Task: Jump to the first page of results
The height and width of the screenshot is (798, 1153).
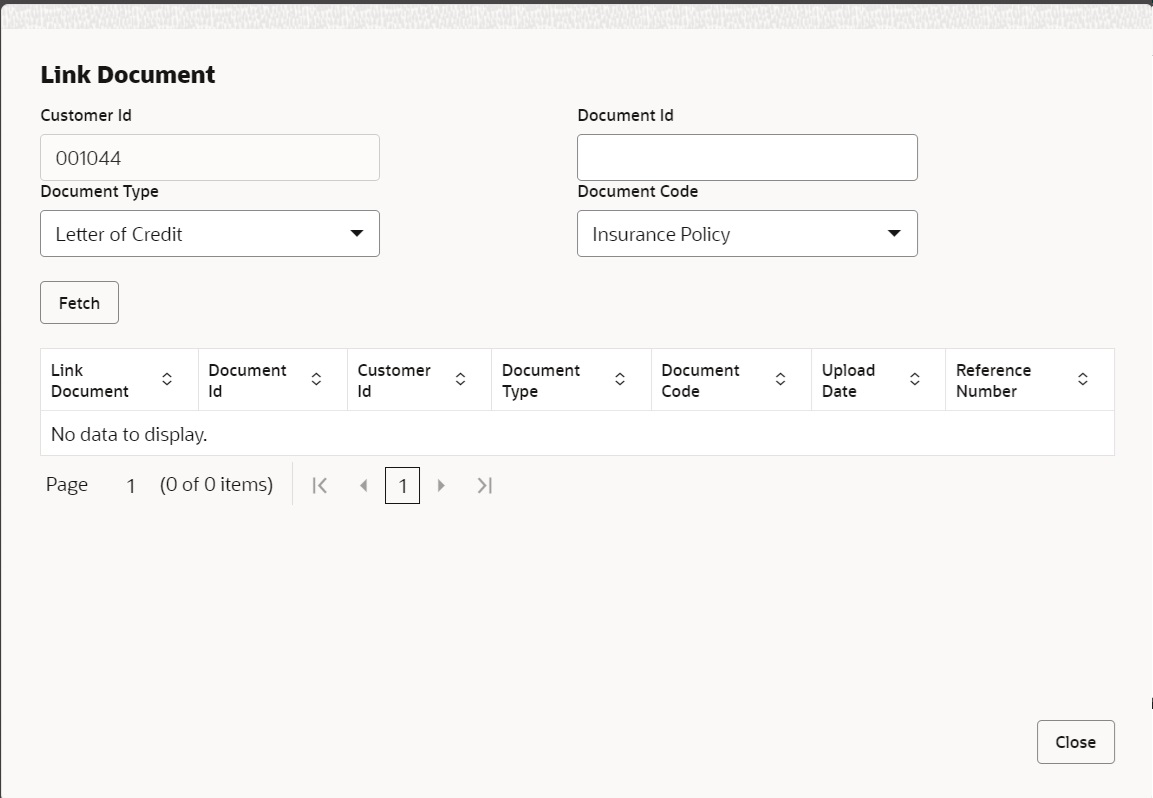Action: click(319, 484)
